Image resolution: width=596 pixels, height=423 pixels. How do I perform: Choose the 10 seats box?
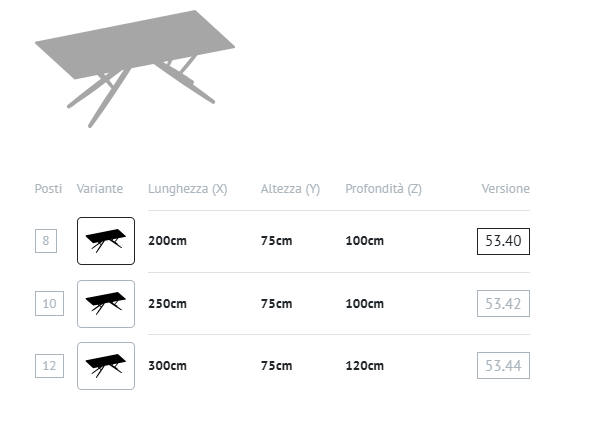click(x=49, y=303)
